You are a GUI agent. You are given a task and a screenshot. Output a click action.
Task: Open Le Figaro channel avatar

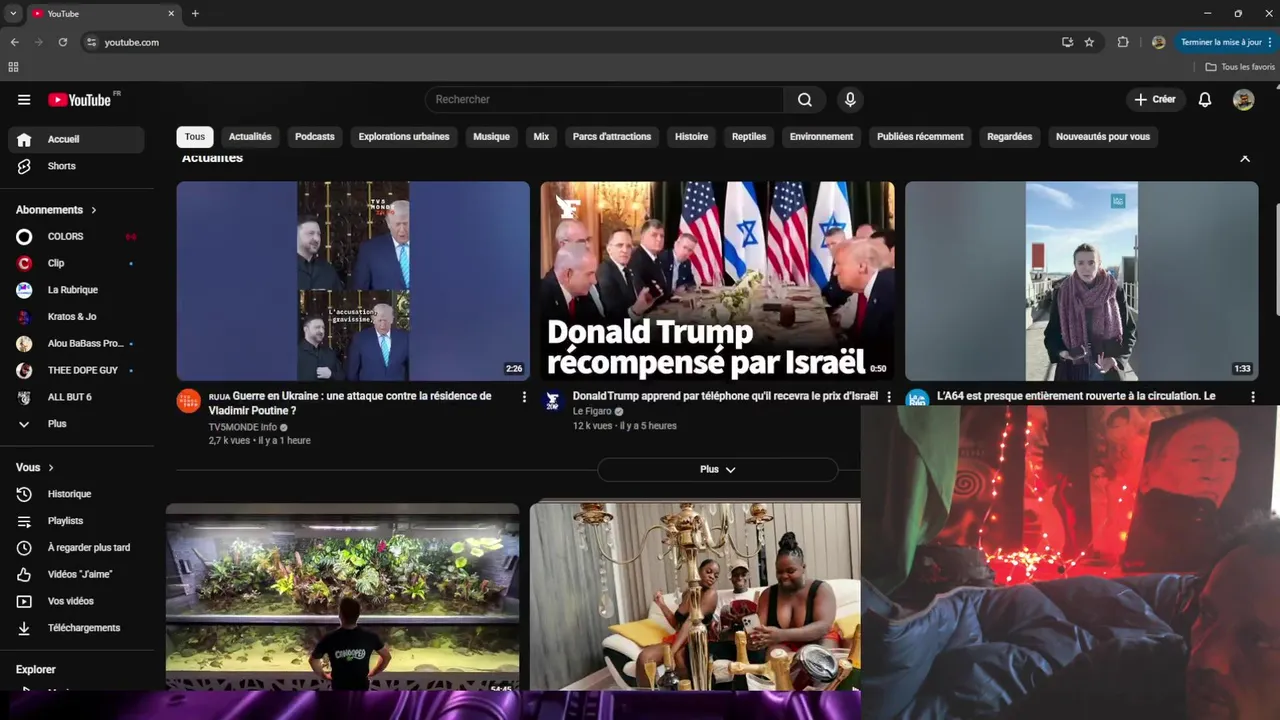[553, 401]
